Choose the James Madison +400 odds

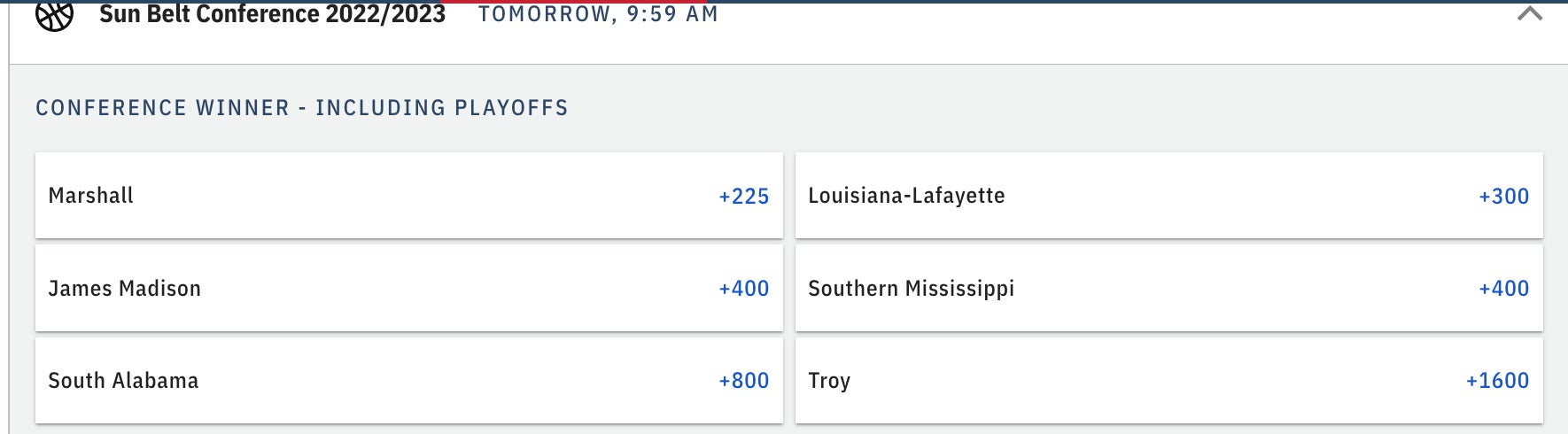tap(743, 288)
